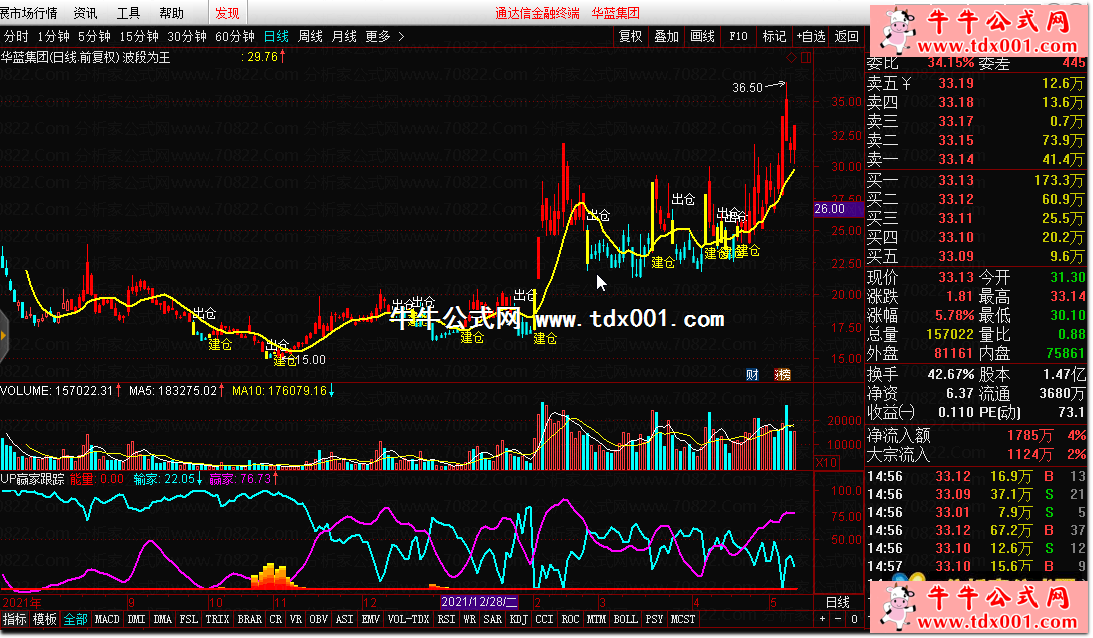Switch to 周线 weekly chart

coord(310,36)
